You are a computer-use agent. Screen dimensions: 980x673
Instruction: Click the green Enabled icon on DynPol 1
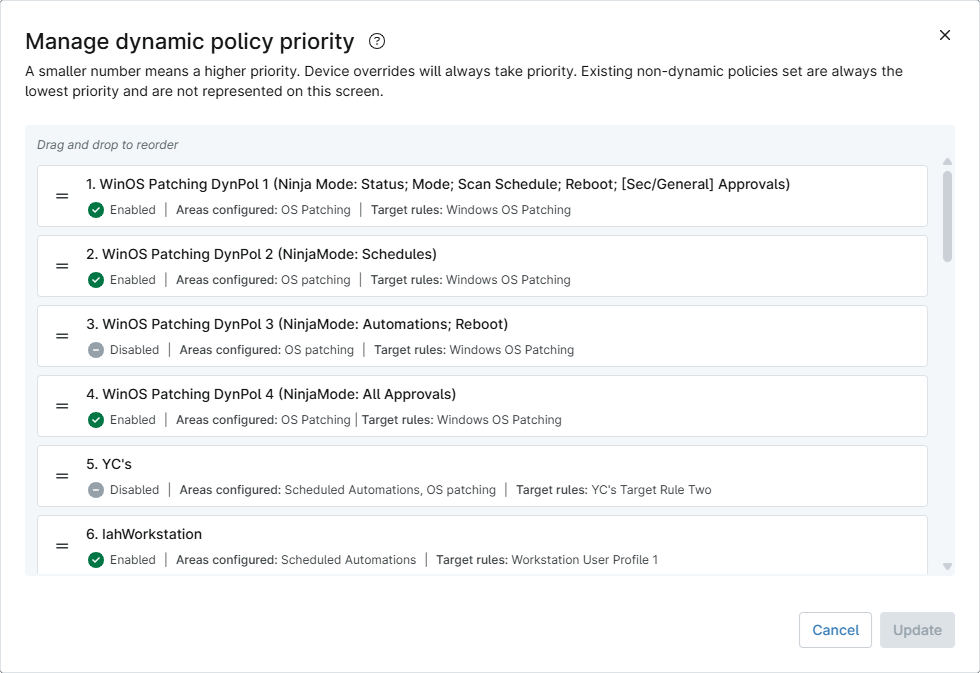[96, 210]
